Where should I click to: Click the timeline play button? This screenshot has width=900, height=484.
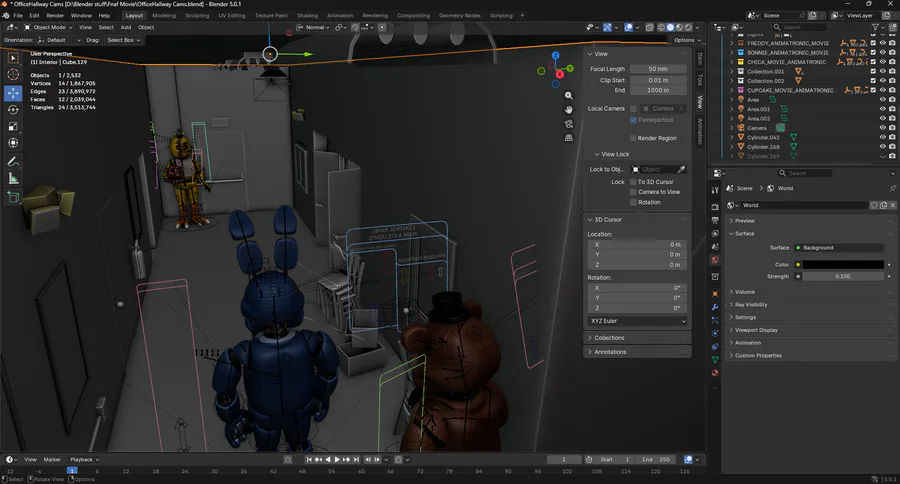pyautogui.click(x=337, y=459)
